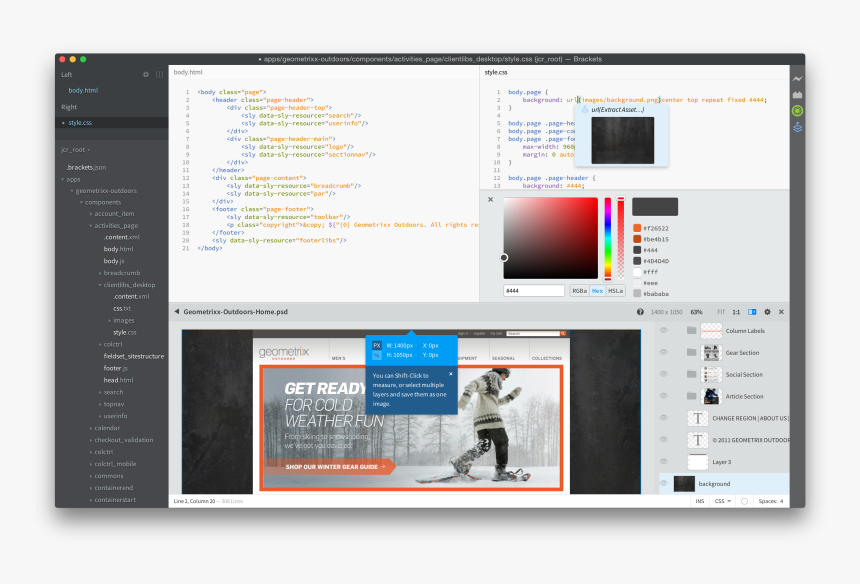Click the Gear Section folder icon

tap(692, 353)
